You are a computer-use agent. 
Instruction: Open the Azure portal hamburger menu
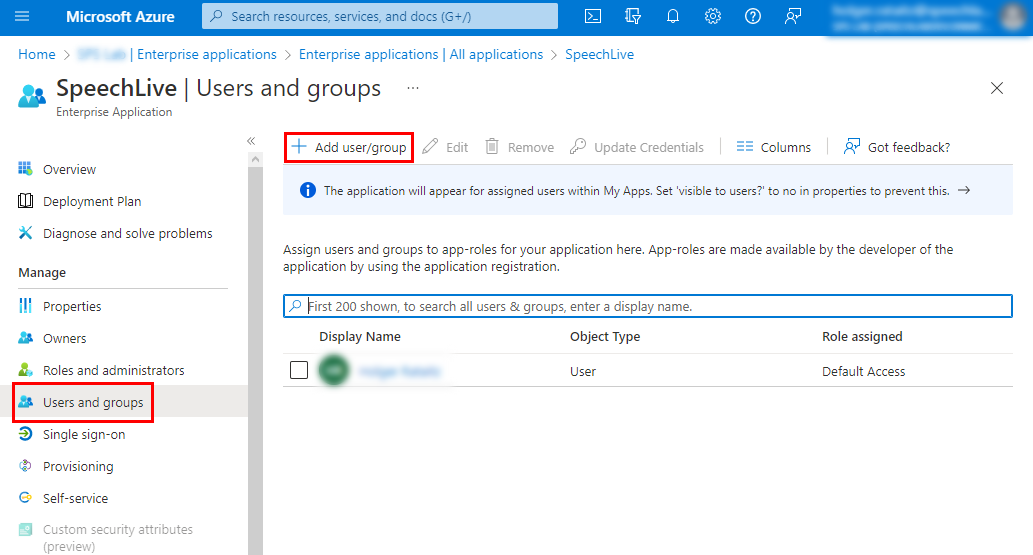(22, 16)
